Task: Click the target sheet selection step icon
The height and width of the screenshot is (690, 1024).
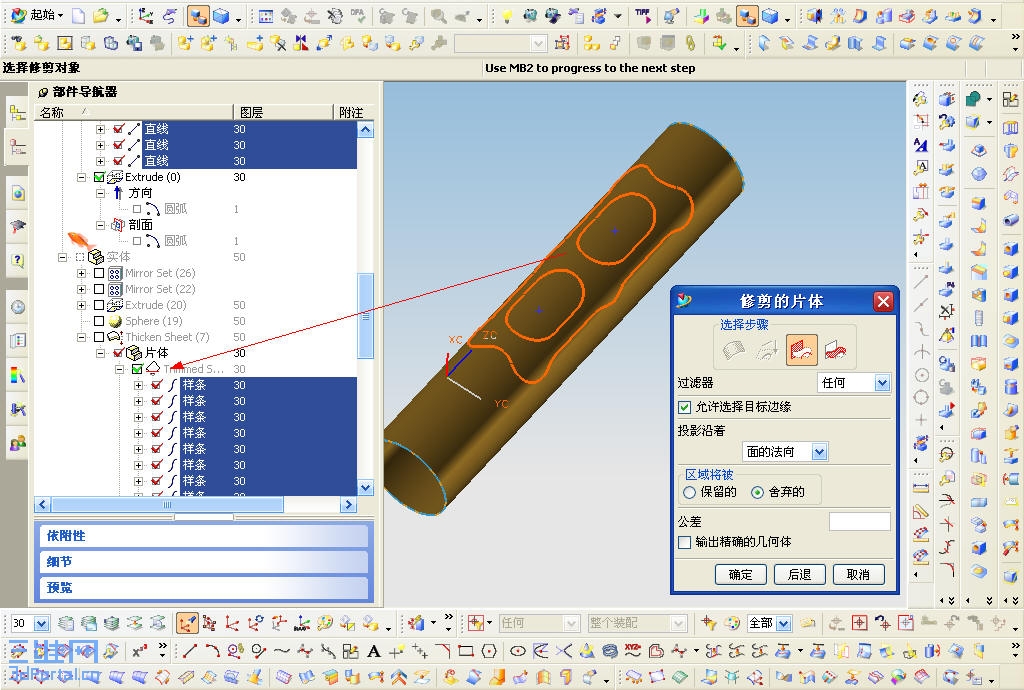Action: point(734,351)
